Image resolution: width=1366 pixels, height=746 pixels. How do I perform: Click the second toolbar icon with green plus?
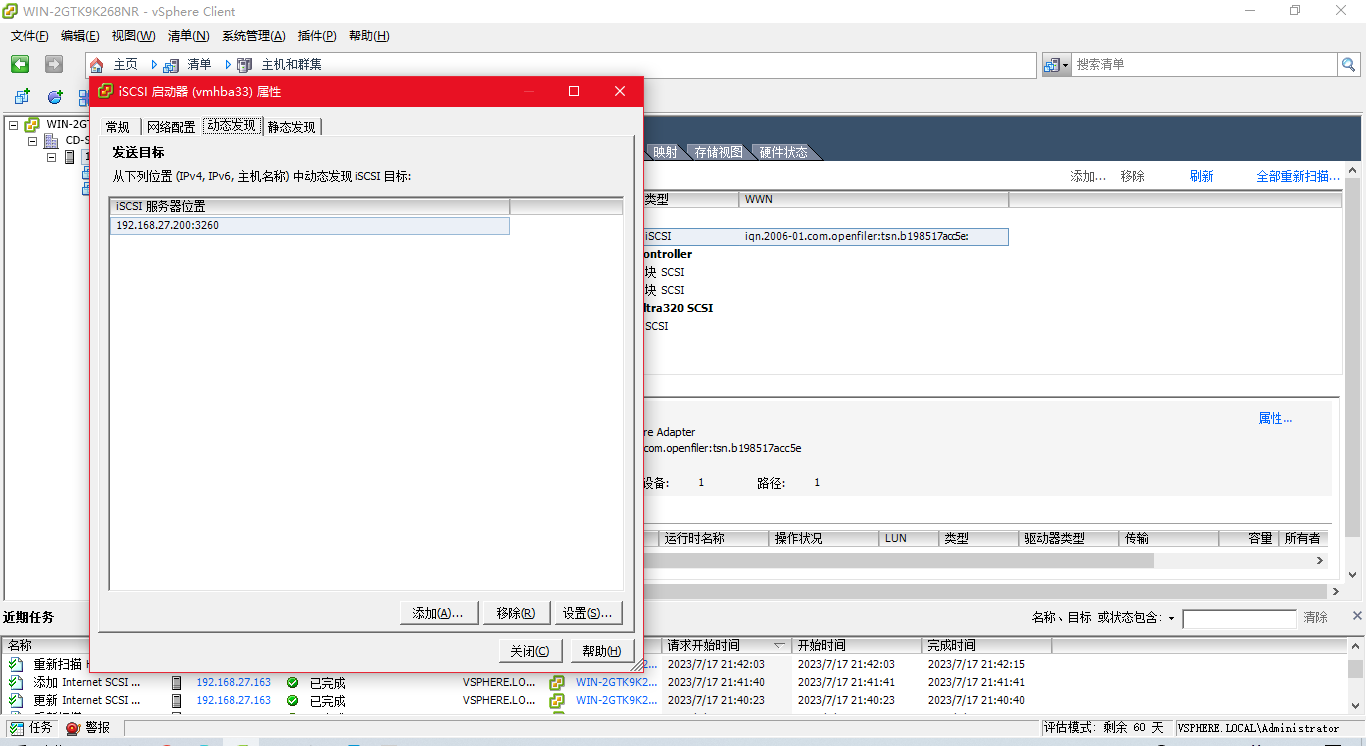tap(55, 97)
